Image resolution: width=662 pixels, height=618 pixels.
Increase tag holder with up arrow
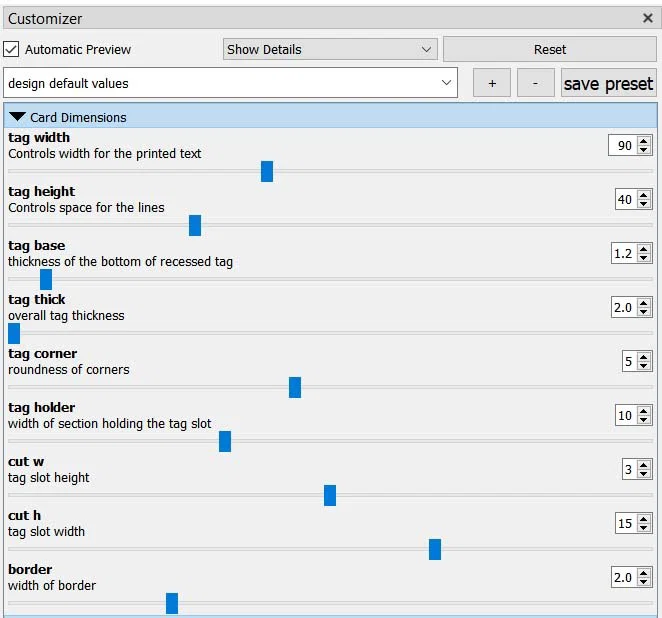(x=643, y=411)
